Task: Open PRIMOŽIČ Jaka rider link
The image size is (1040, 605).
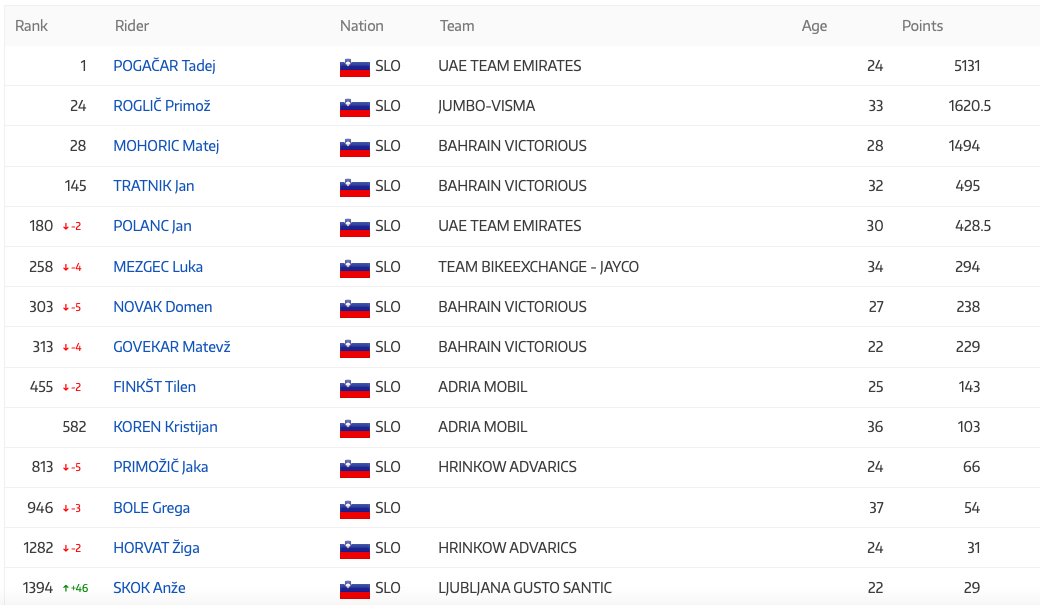Action: click(x=161, y=467)
